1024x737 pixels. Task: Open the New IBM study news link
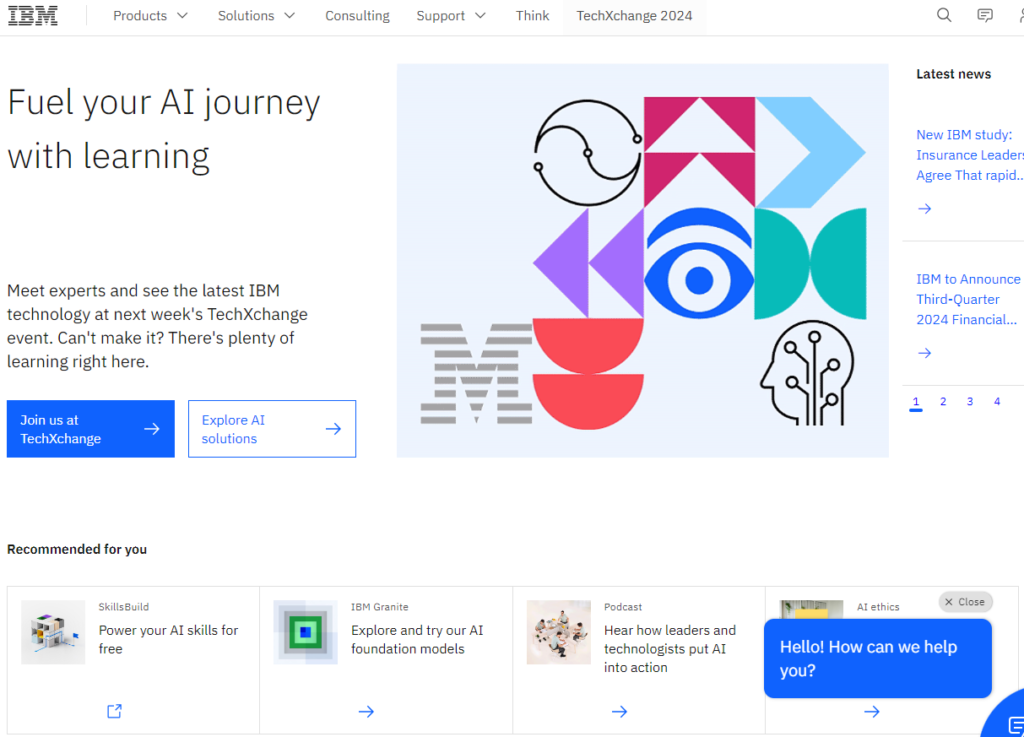970,155
